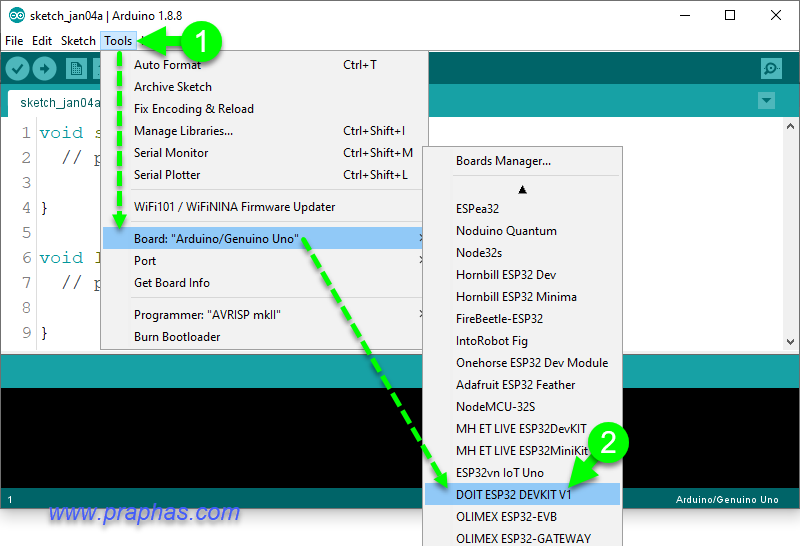Click the Verify checkmark toolbar icon
Screen dimensions: 800x546
pos(17,68)
